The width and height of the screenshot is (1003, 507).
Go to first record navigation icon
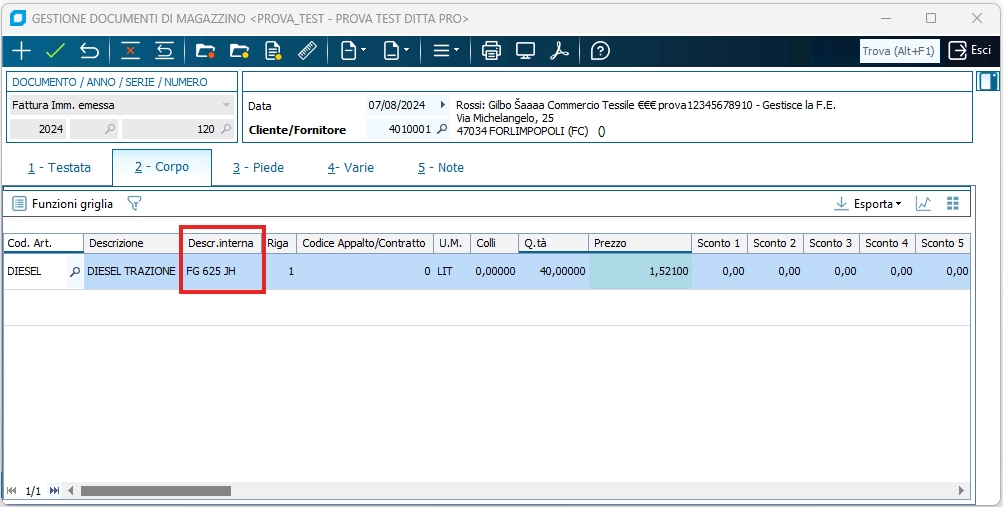click(12, 491)
